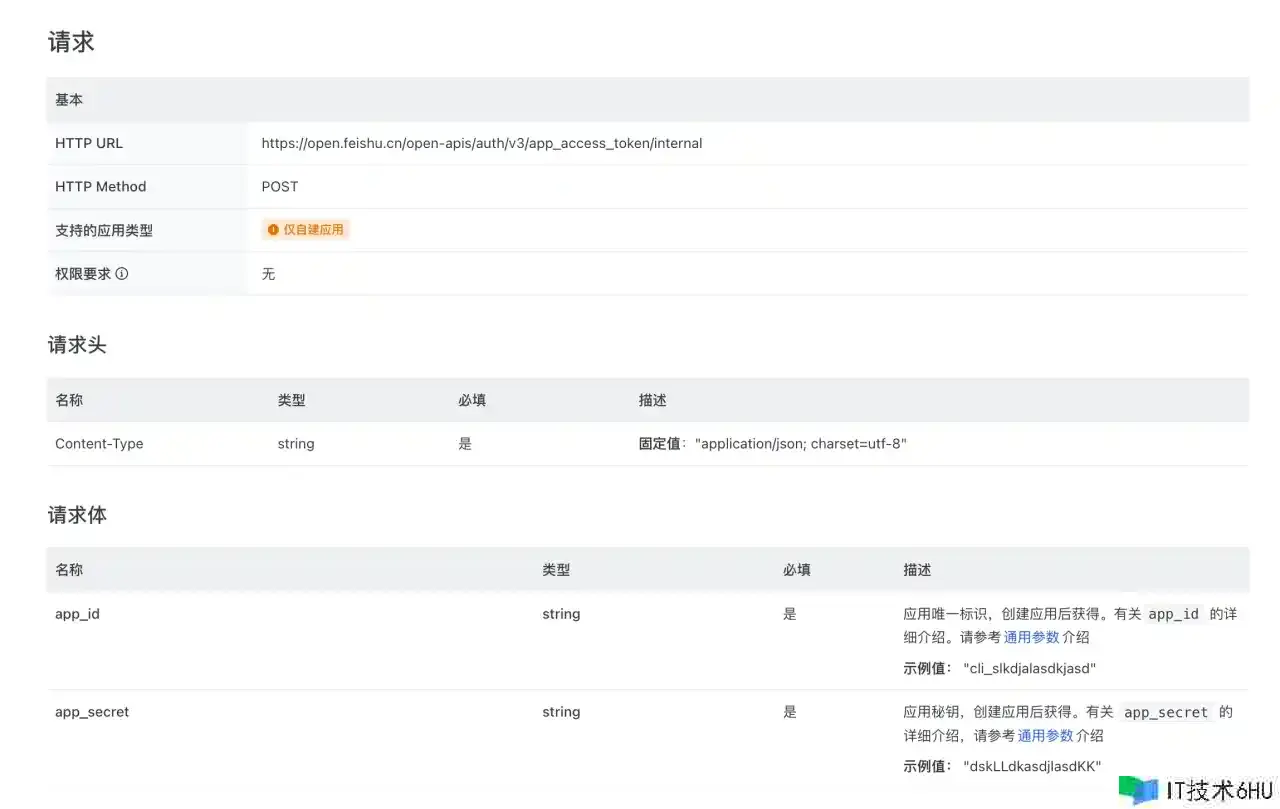Select the POST method value
The height and width of the screenshot is (809, 1280).
coord(280,187)
